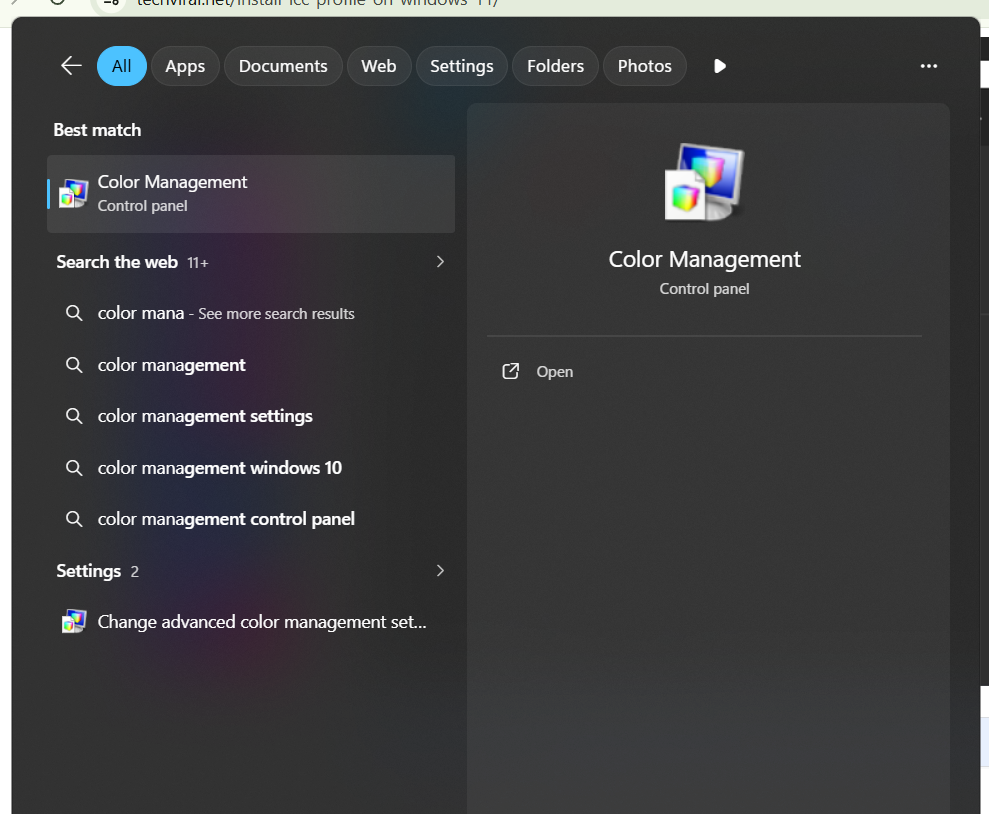The width and height of the screenshot is (989, 814).
Task: Expand Search the web results chevron
Action: click(x=440, y=262)
